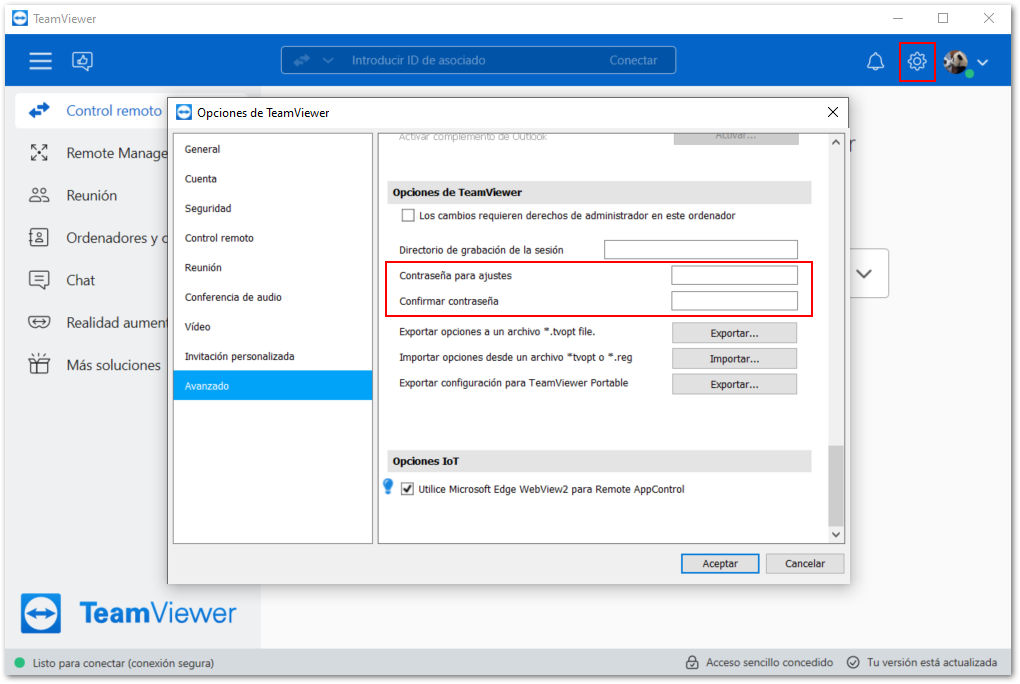Screen dimensions: 1020x684
Task: Focus the Contraseña para ajustes field
Action: [734, 275]
